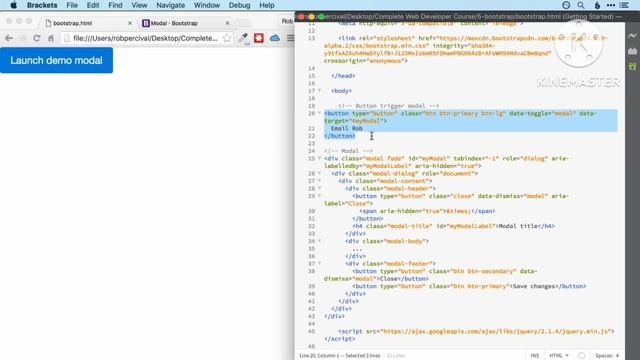Screen dimensions: 640x360
Task: Open the browser hamburger menu
Action: pyautogui.click(x=290, y=38)
